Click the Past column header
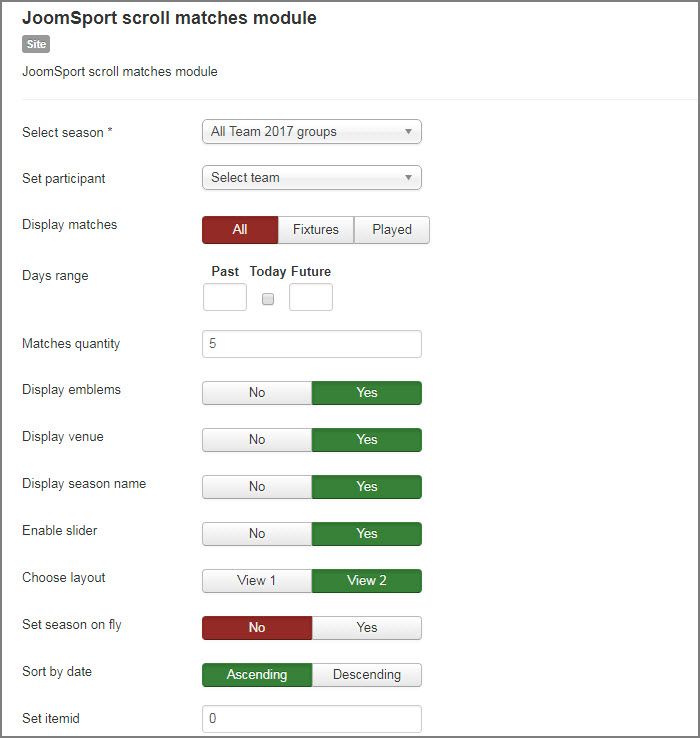The height and width of the screenshot is (738, 700). click(225, 272)
